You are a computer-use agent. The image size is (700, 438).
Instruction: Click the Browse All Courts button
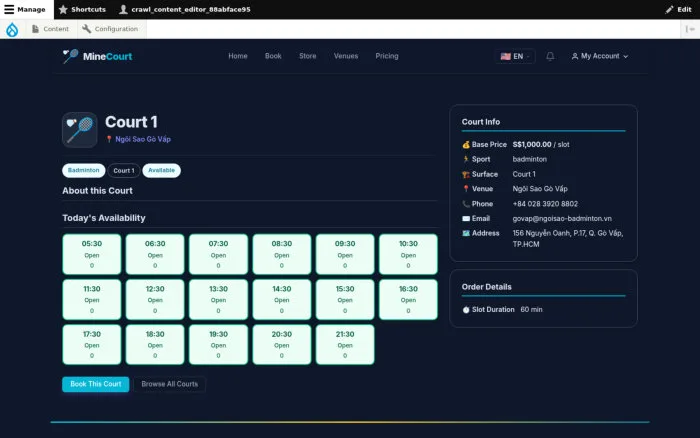(x=170, y=384)
